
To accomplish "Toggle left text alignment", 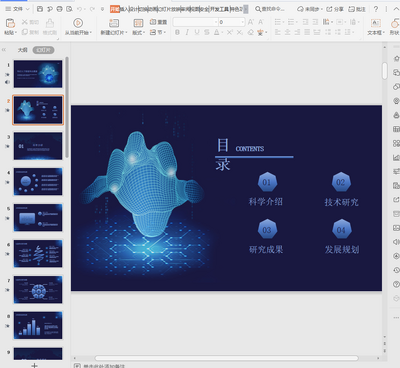I will point(277,32).
